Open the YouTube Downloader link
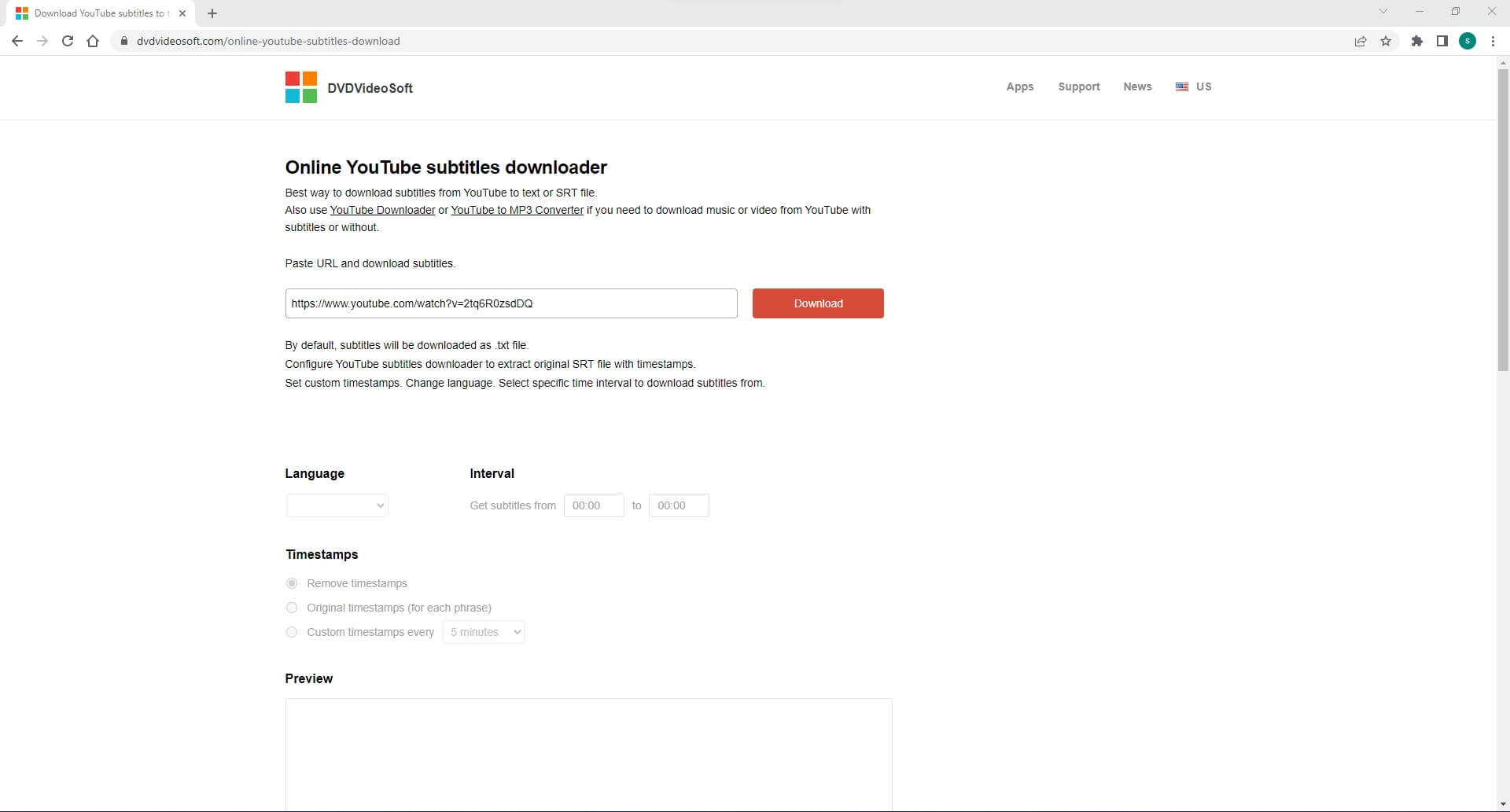 (382, 210)
